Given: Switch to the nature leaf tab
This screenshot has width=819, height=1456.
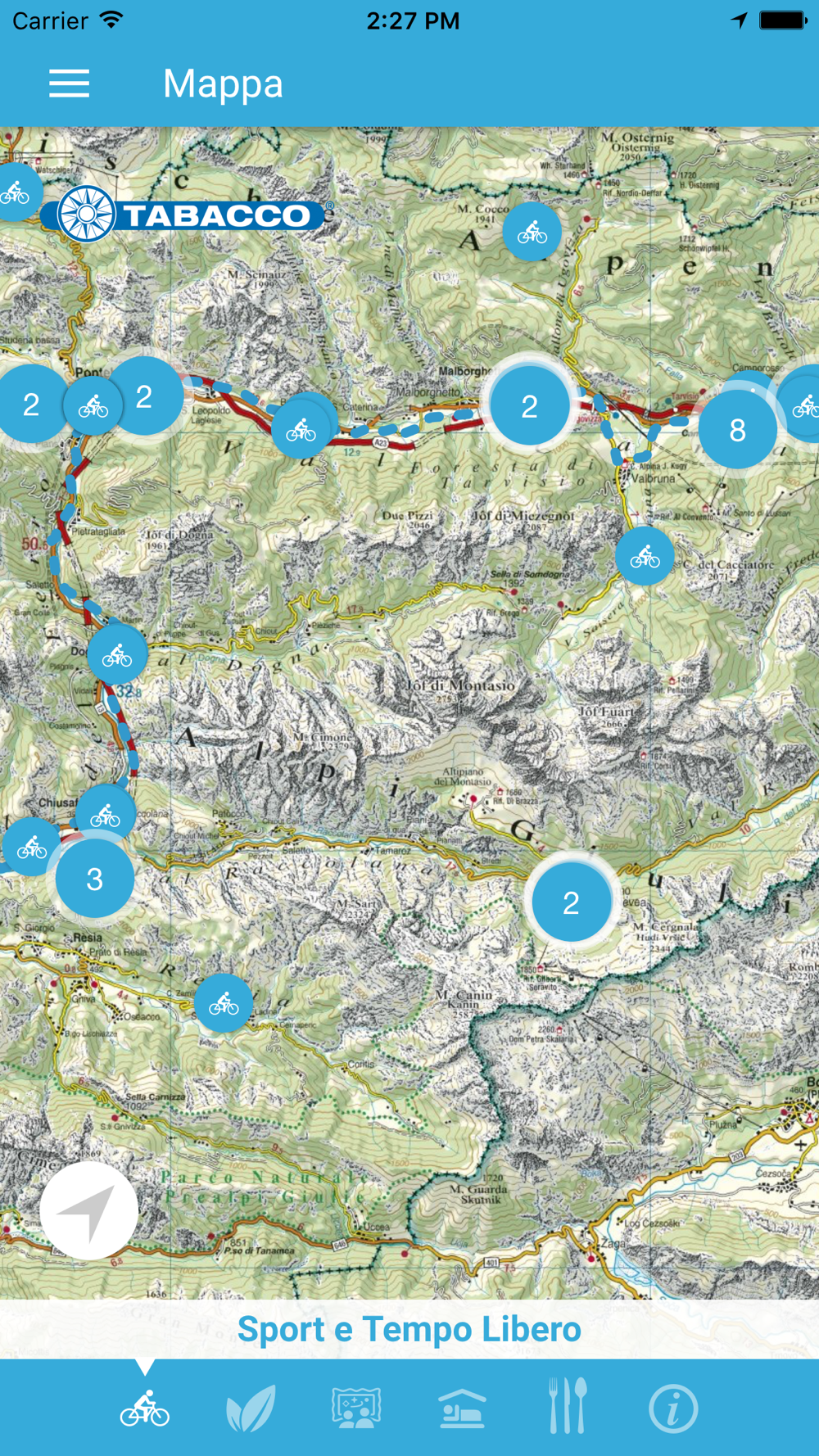Looking at the screenshot, I should [x=251, y=1409].
